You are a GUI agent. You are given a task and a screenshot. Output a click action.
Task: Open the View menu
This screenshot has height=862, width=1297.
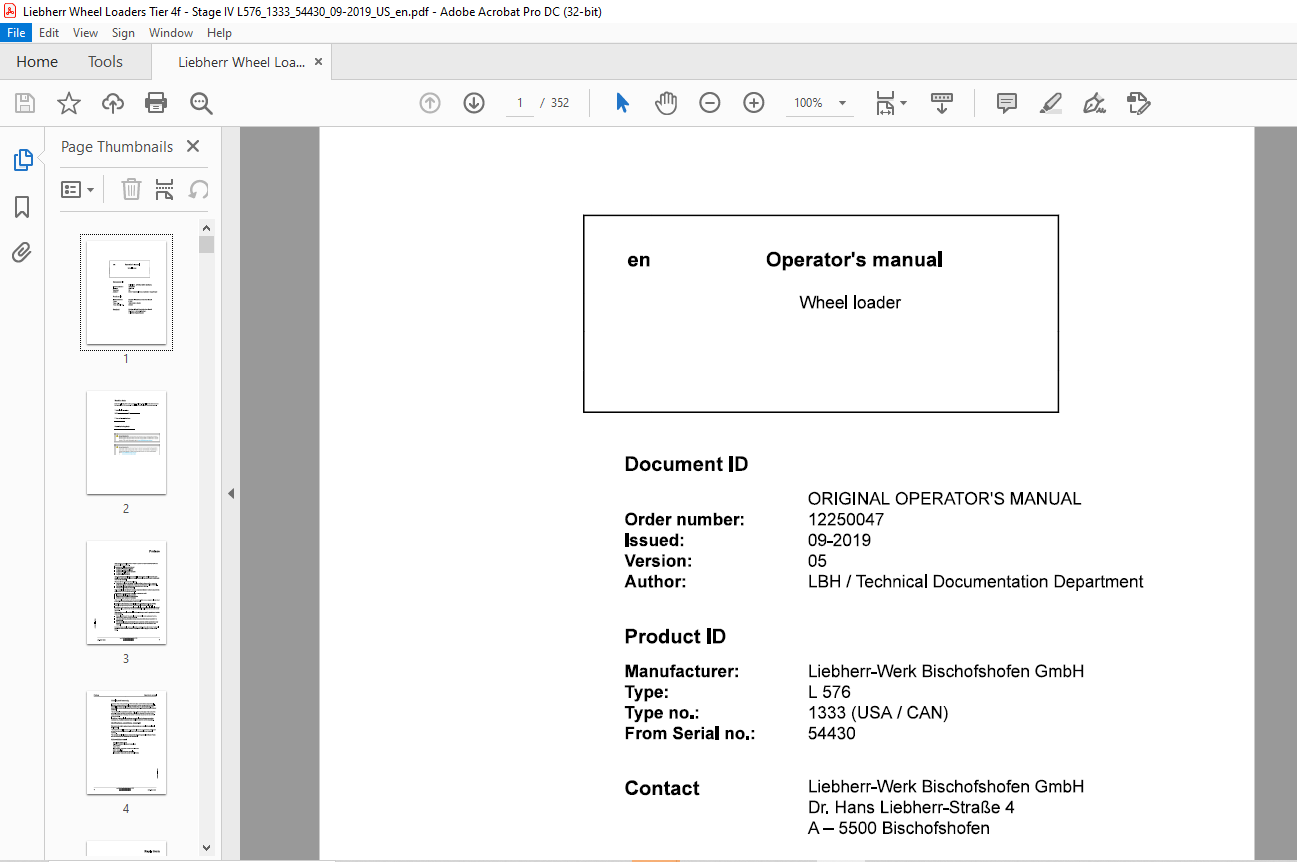click(x=86, y=33)
